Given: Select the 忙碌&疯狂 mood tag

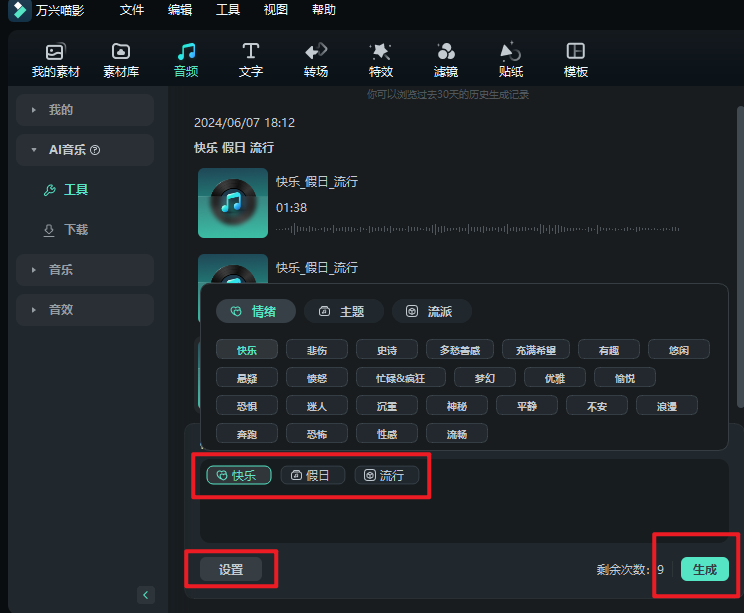Looking at the screenshot, I should tap(401, 378).
